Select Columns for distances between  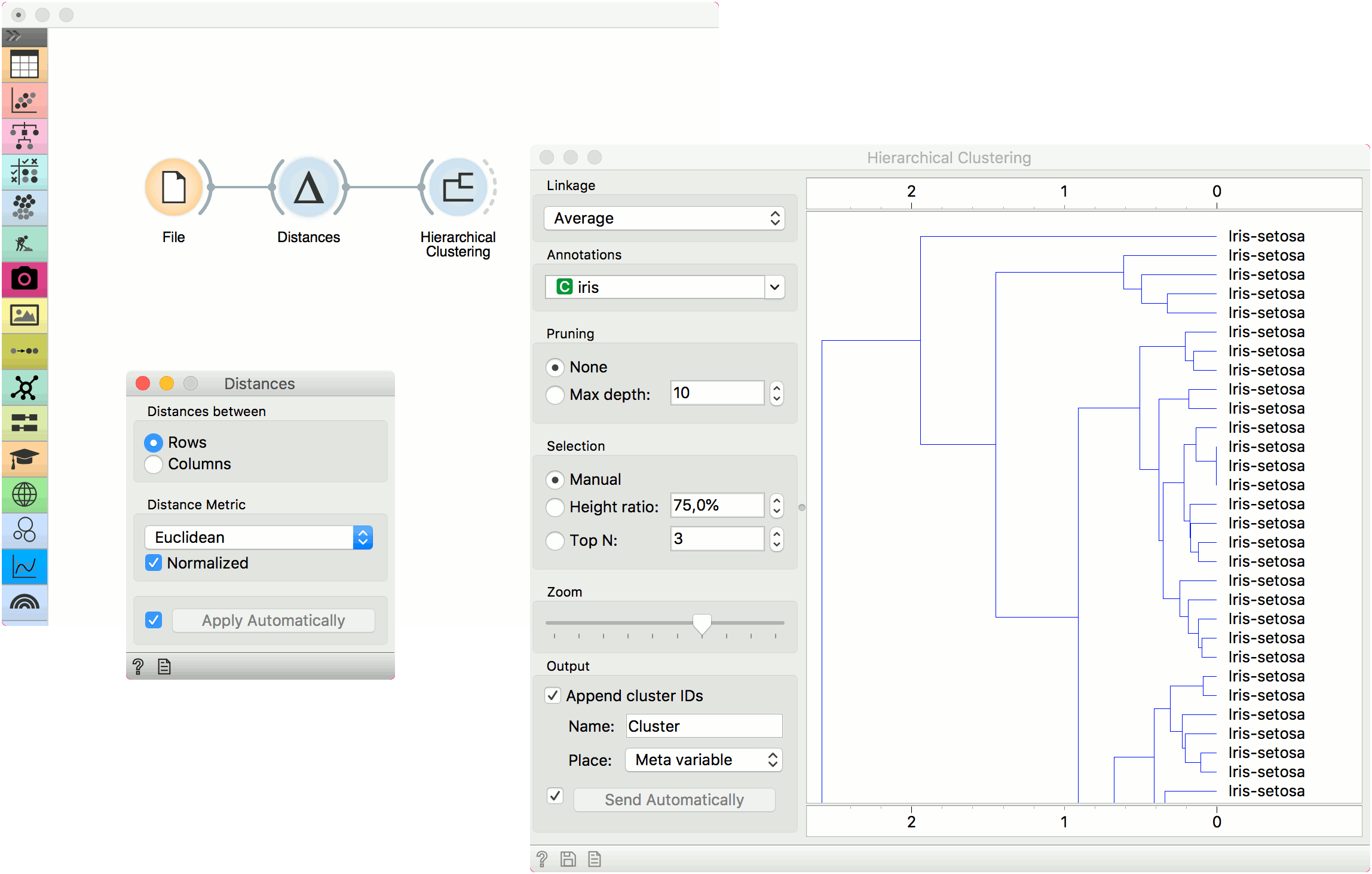click(154, 464)
